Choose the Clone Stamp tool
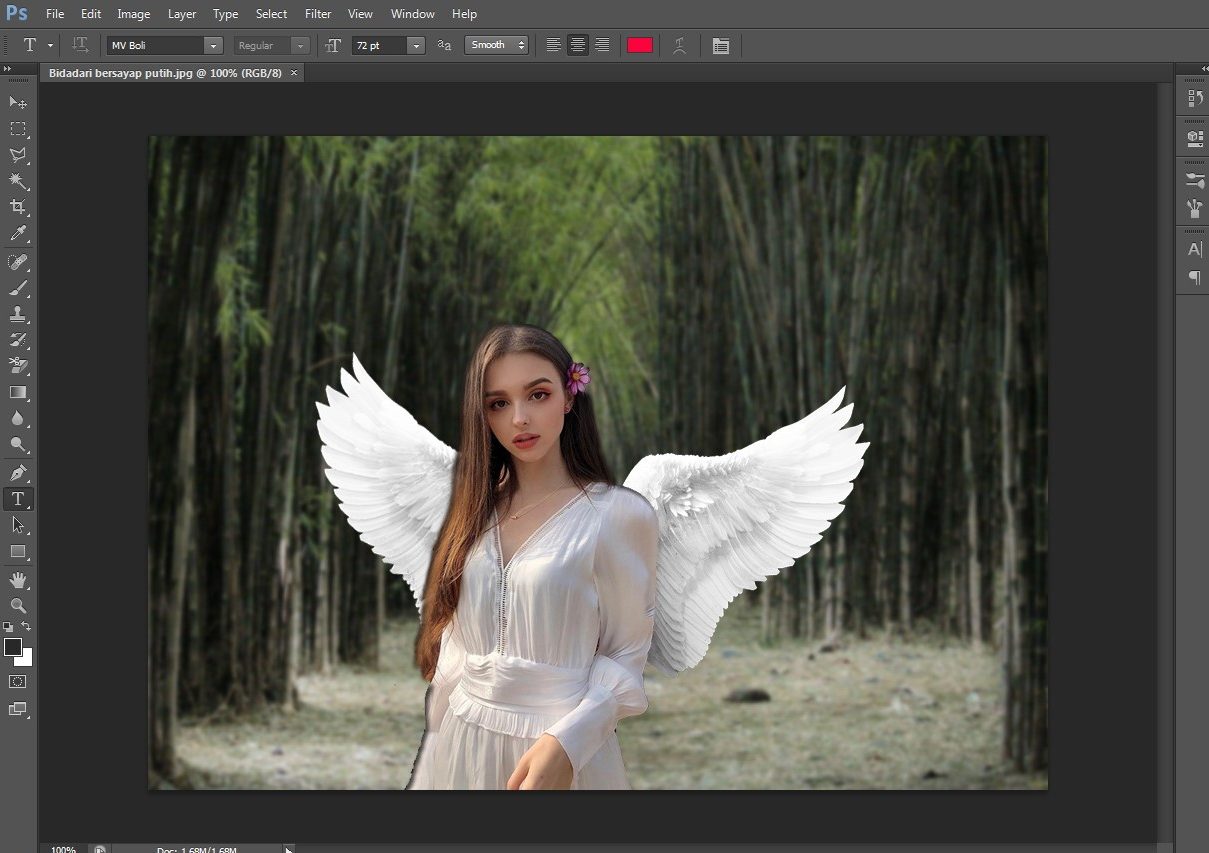This screenshot has height=853, width=1209. [x=18, y=314]
